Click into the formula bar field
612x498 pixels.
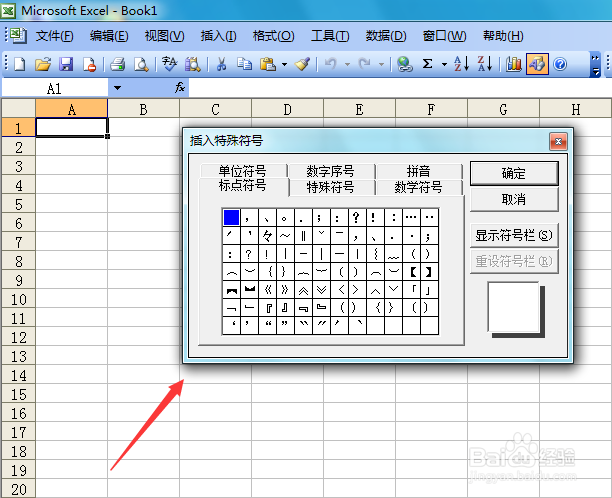point(400,88)
